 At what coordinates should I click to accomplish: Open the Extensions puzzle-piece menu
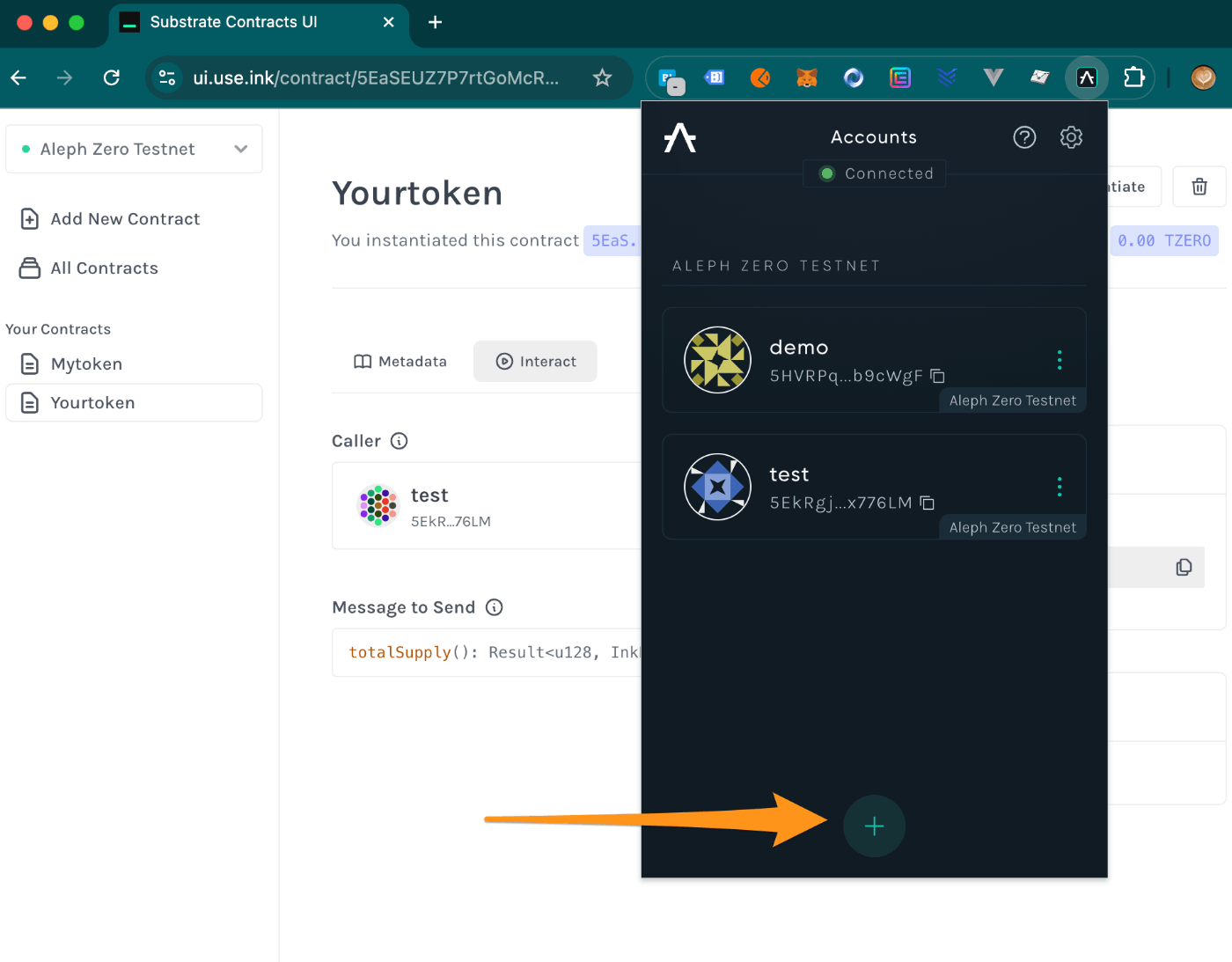[1133, 77]
